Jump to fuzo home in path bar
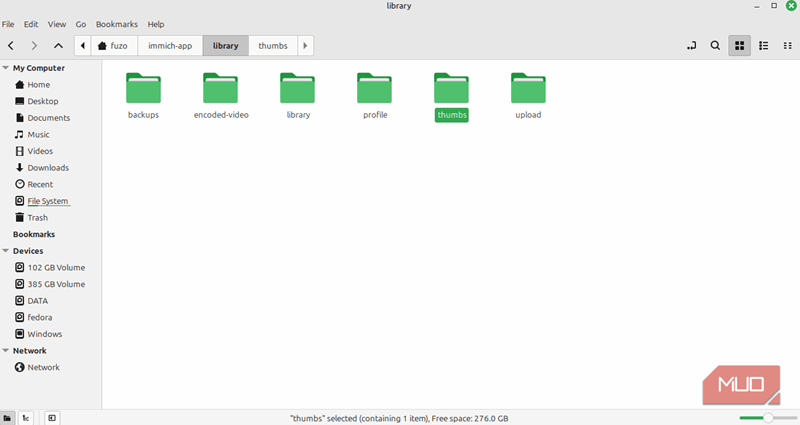Image resolution: width=800 pixels, height=425 pixels. pyautogui.click(x=114, y=45)
